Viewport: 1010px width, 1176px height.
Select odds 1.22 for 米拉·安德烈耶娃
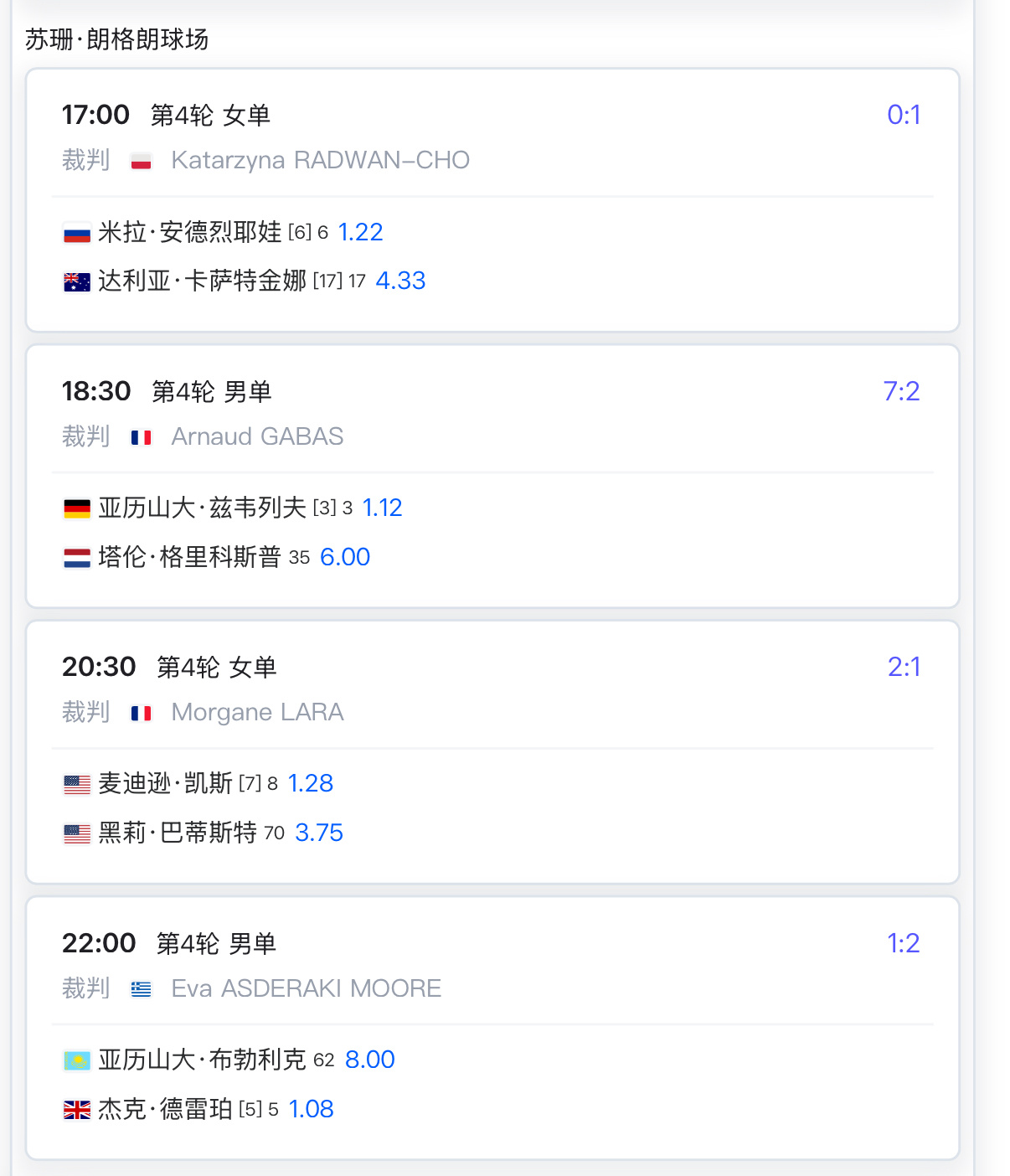360,232
